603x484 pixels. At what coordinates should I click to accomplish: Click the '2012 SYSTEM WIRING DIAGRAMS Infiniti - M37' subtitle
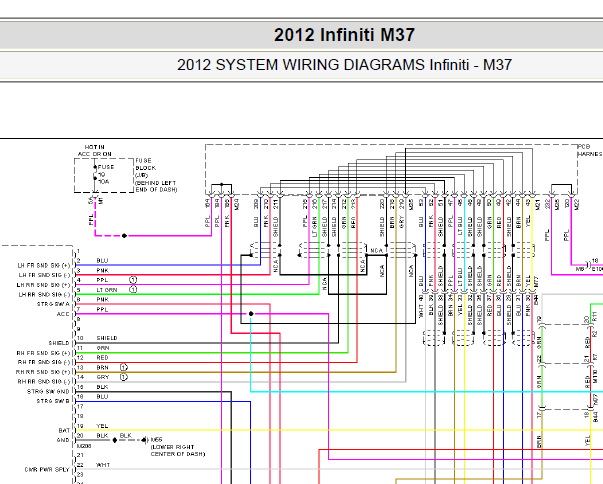[x=344, y=65]
